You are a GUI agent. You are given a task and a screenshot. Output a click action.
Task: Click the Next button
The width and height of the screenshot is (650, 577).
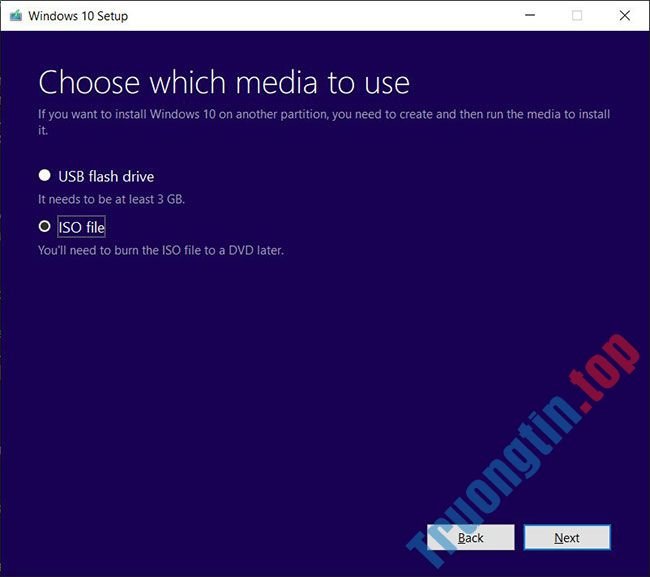tap(567, 538)
